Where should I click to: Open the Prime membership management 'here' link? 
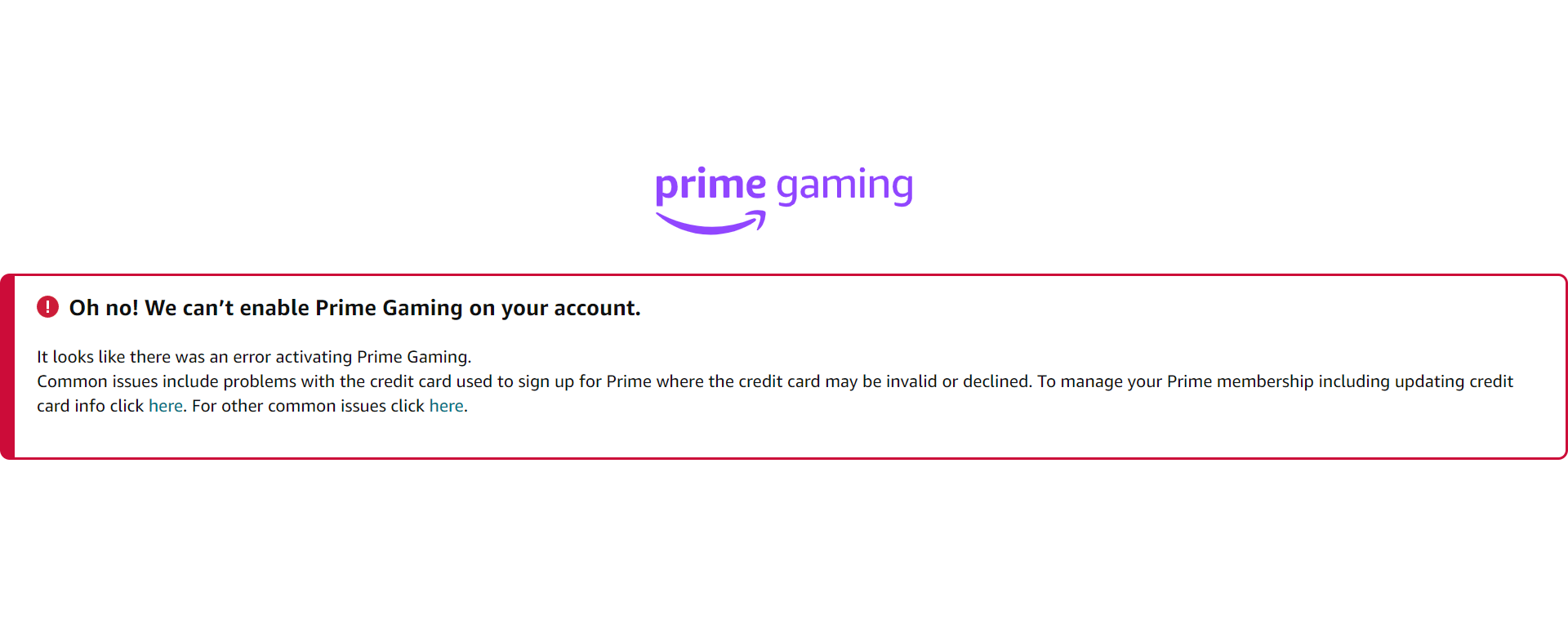click(165, 405)
